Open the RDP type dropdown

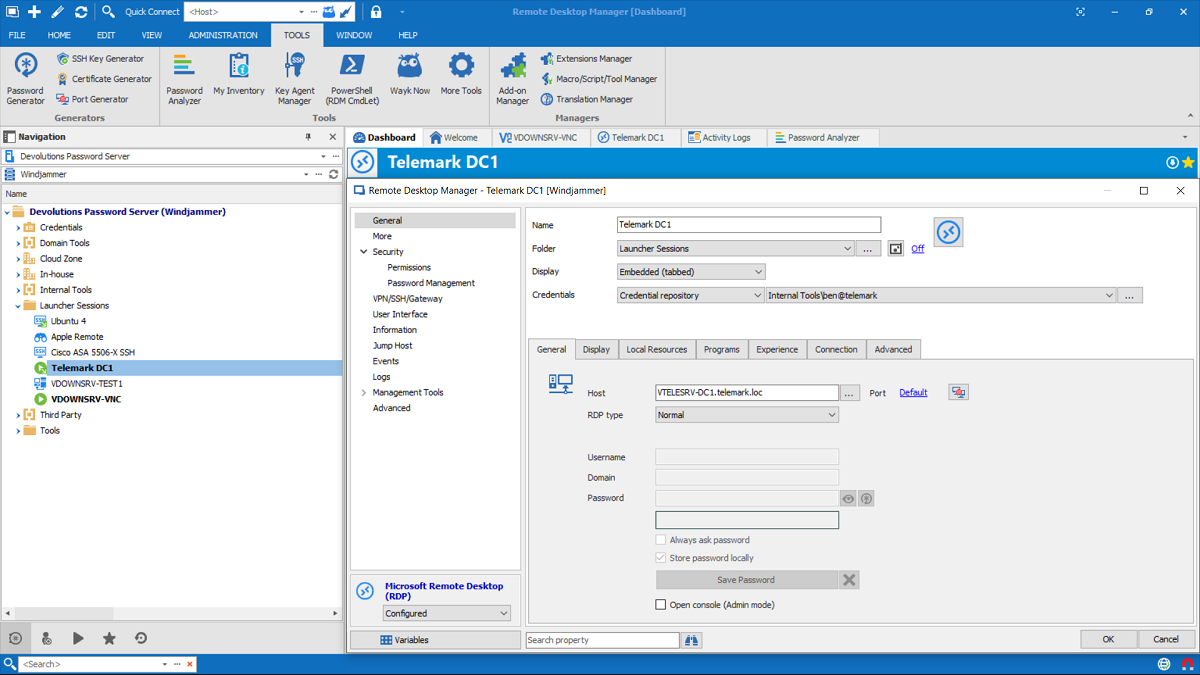point(747,415)
